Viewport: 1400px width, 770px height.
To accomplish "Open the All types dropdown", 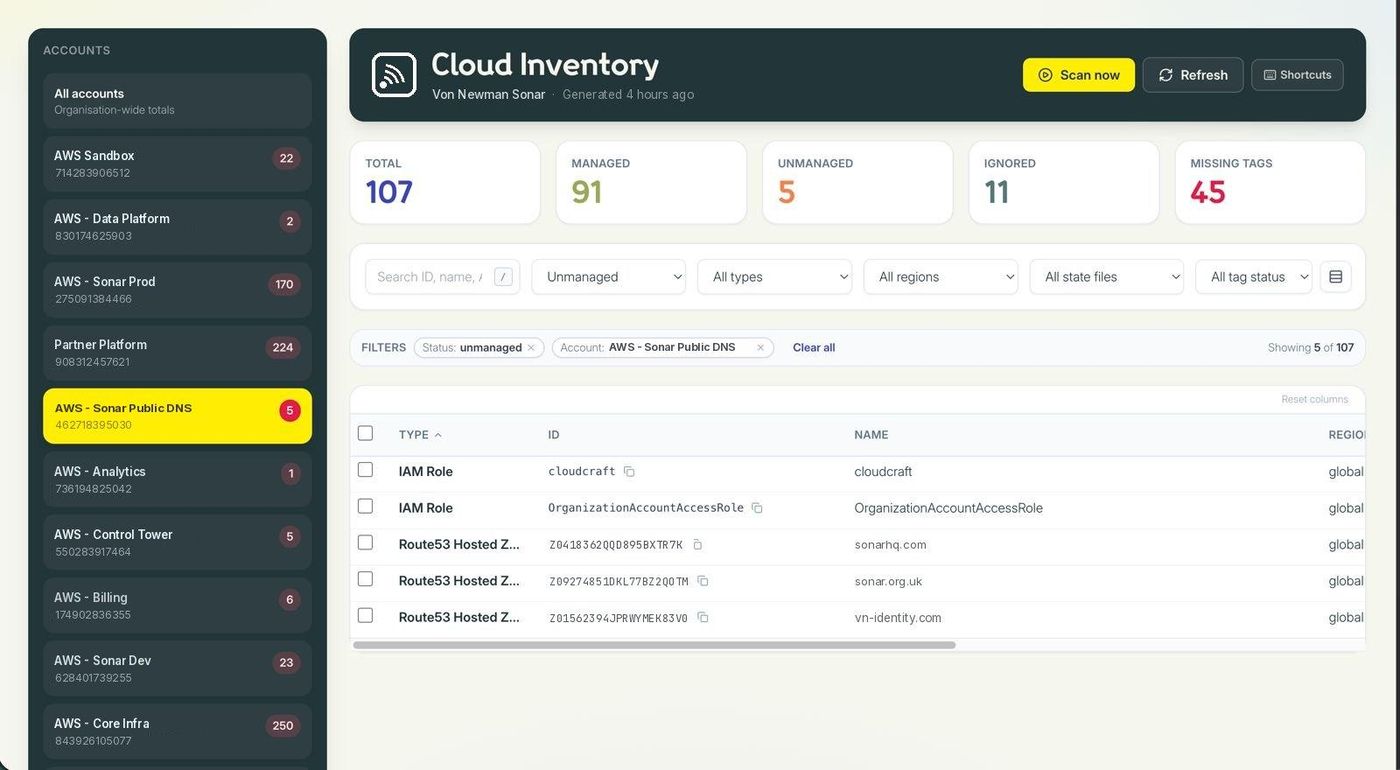I will [774, 277].
